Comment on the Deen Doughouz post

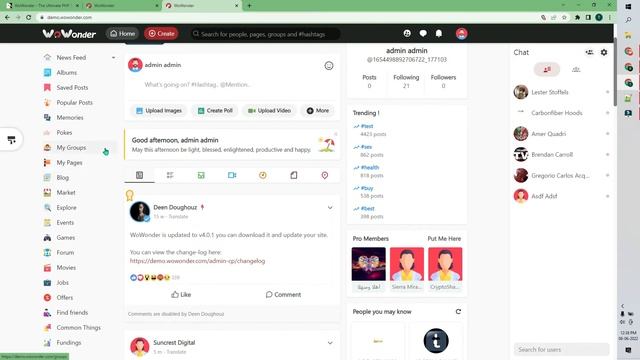pos(283,295)
